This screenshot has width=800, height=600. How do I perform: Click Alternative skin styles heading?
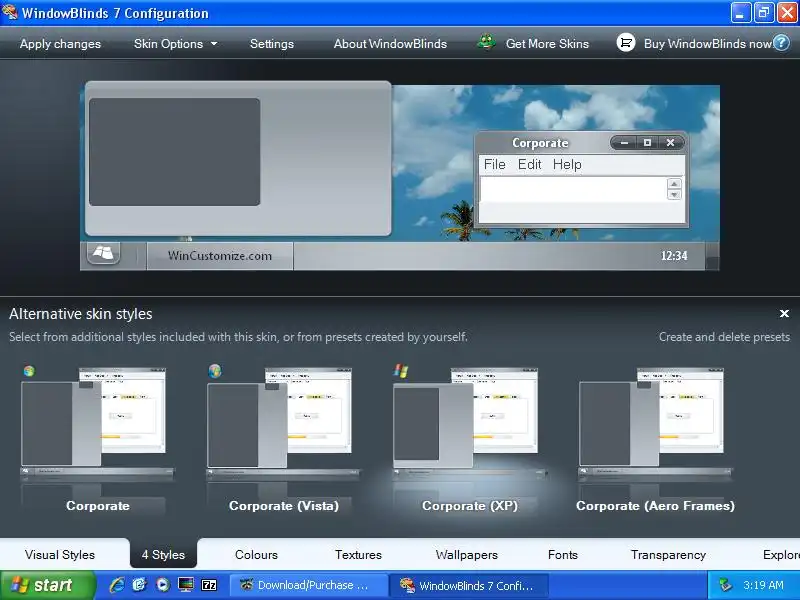click(81, 314)
